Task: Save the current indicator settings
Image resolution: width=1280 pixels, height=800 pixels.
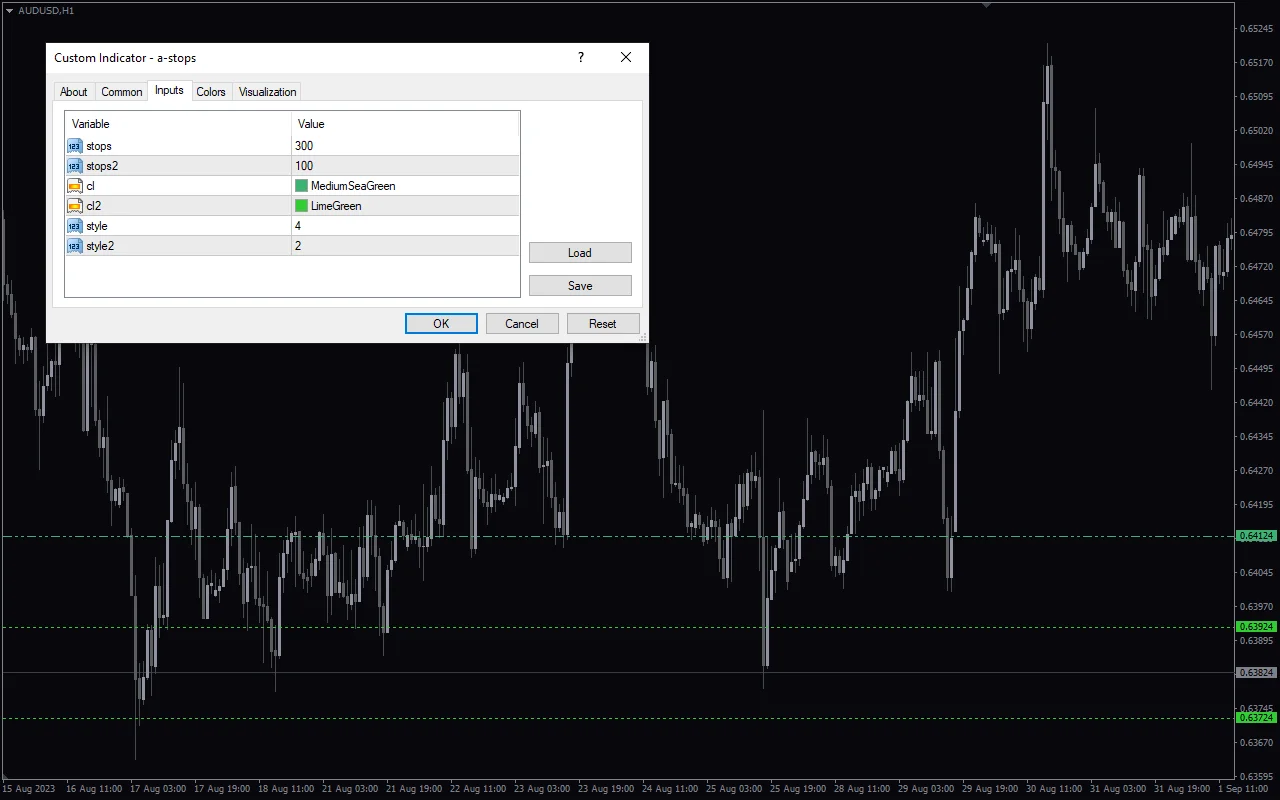Action: (580, 285)
